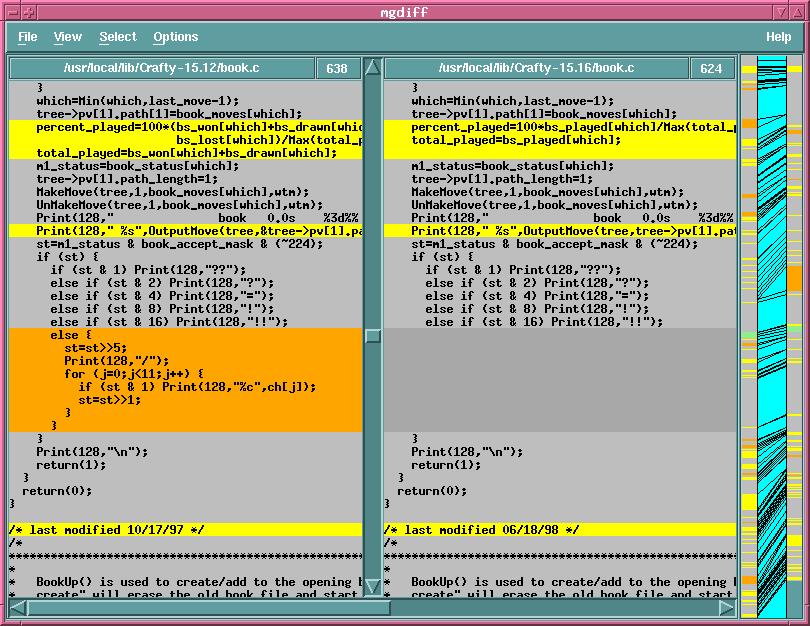810x626 pixels.
Task: Select the orange deleted block in left pane
Action: point(185,380)
